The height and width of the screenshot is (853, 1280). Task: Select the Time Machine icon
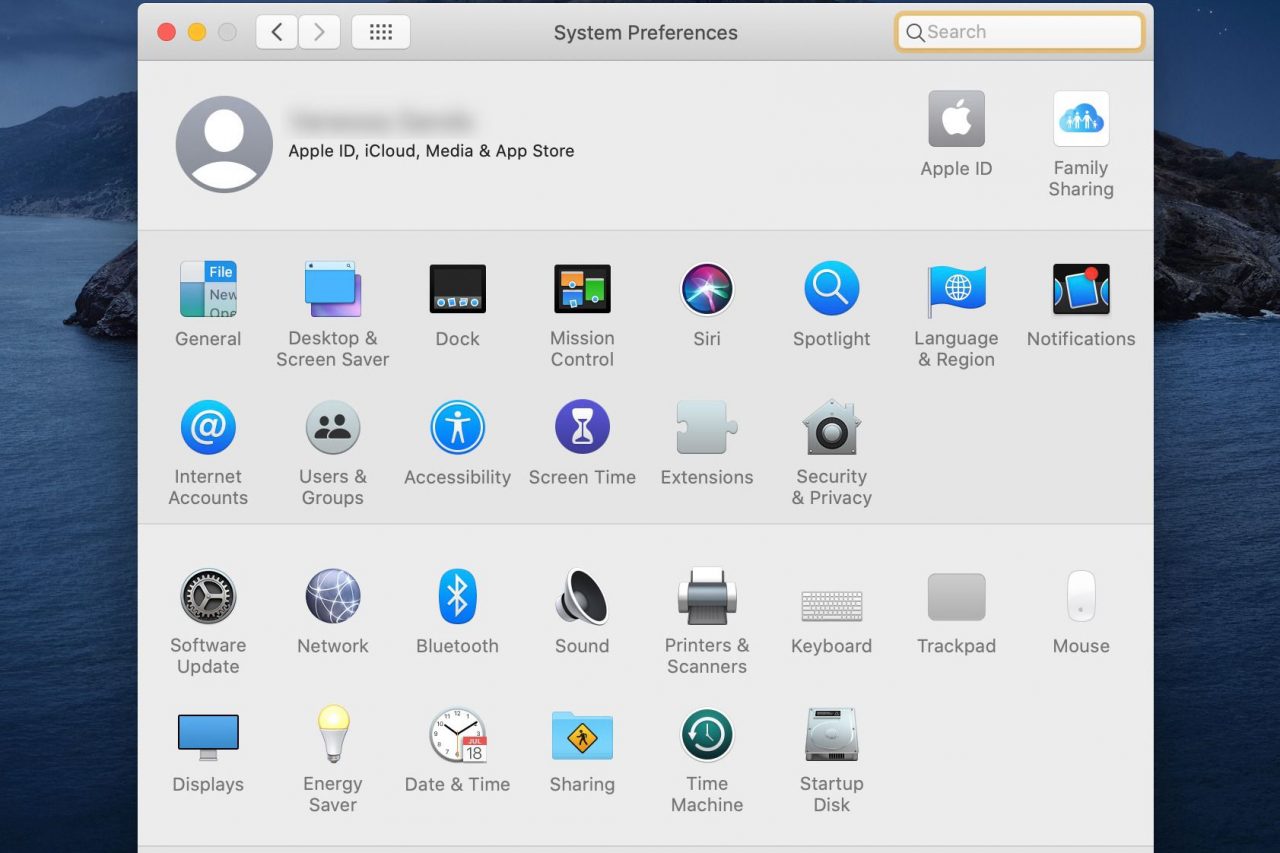(706, 735)
